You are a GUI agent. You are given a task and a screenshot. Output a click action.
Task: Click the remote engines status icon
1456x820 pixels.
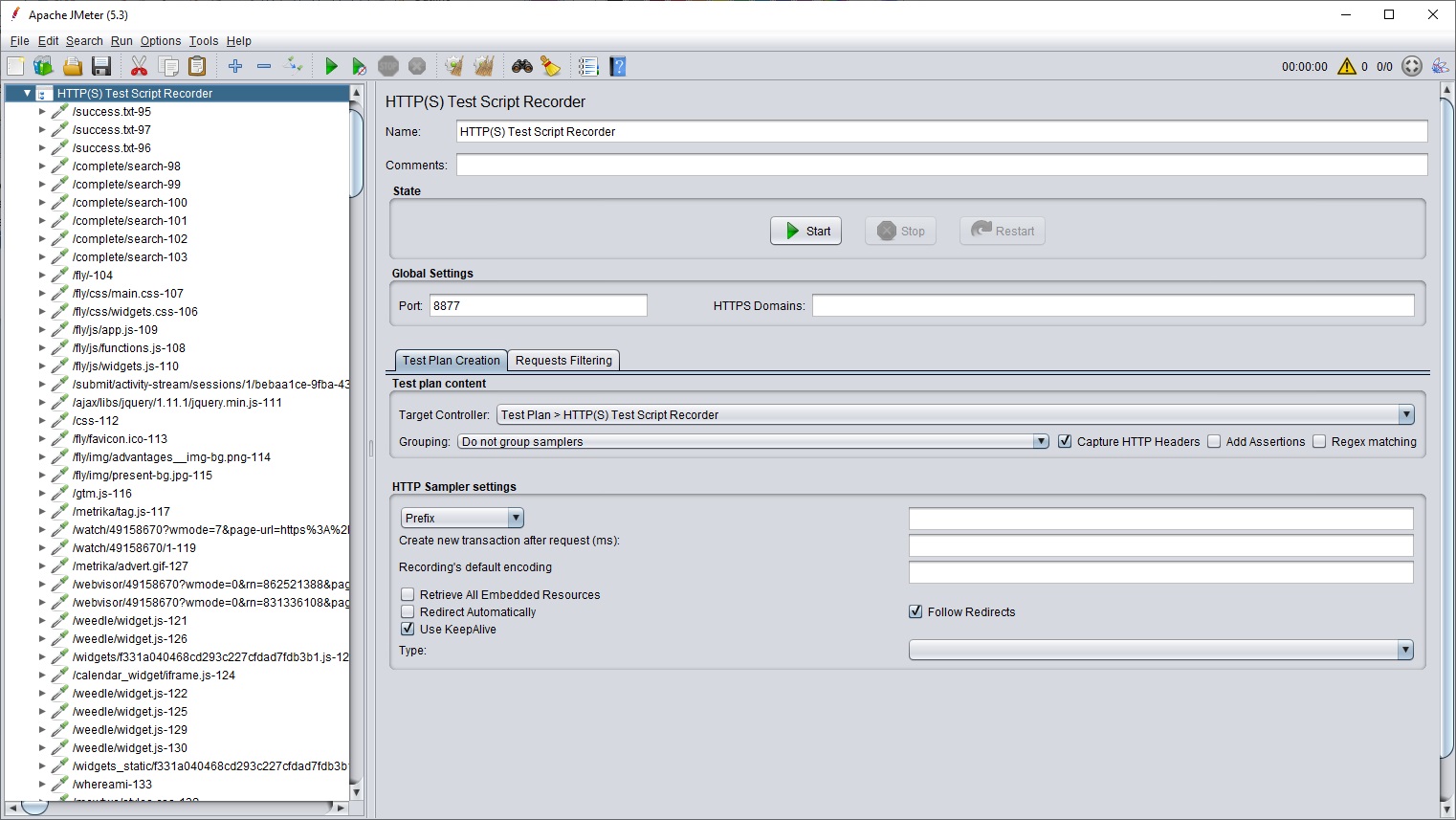coord(1440,66)
